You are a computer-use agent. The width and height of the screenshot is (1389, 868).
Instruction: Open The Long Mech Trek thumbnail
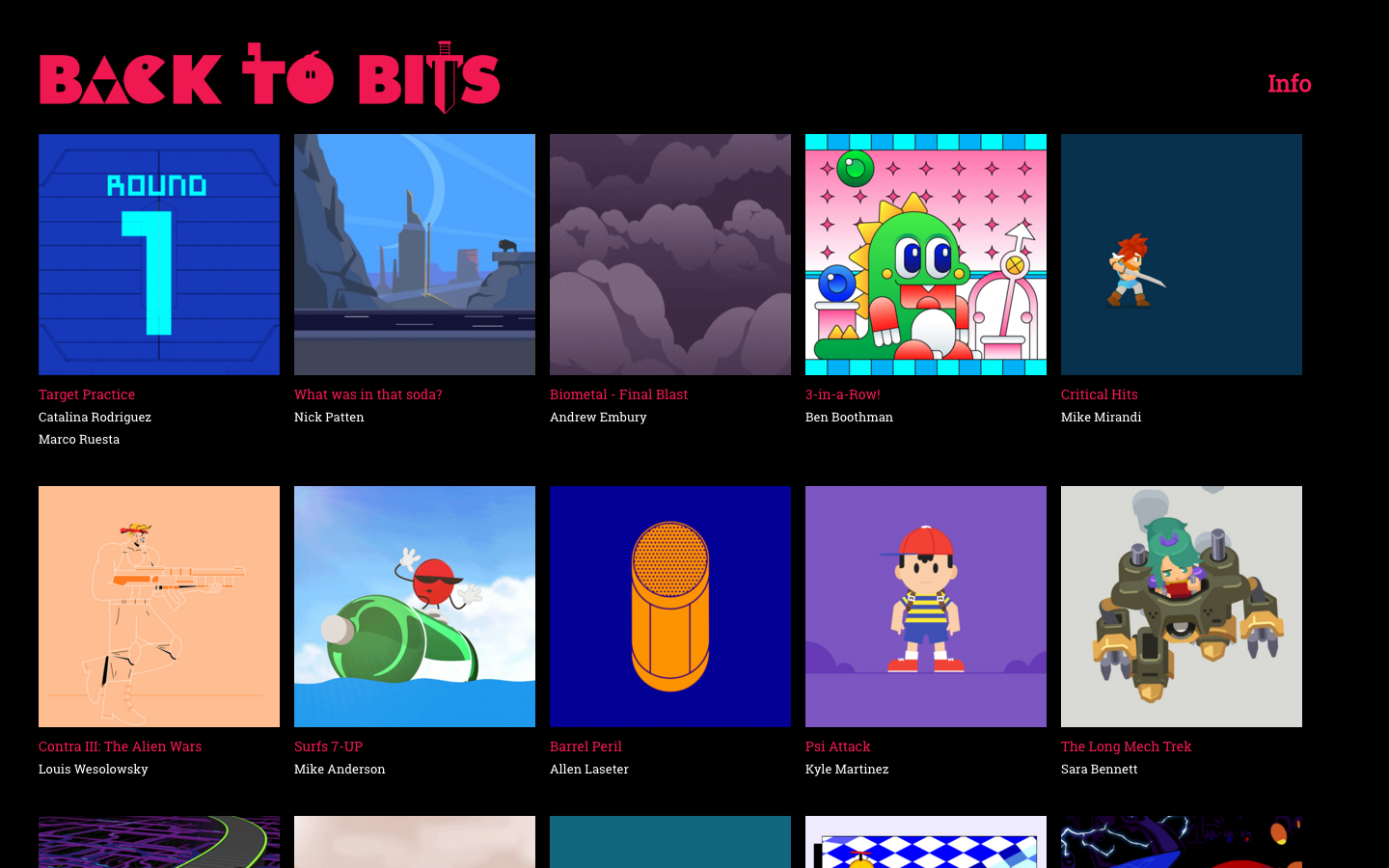1182,607
